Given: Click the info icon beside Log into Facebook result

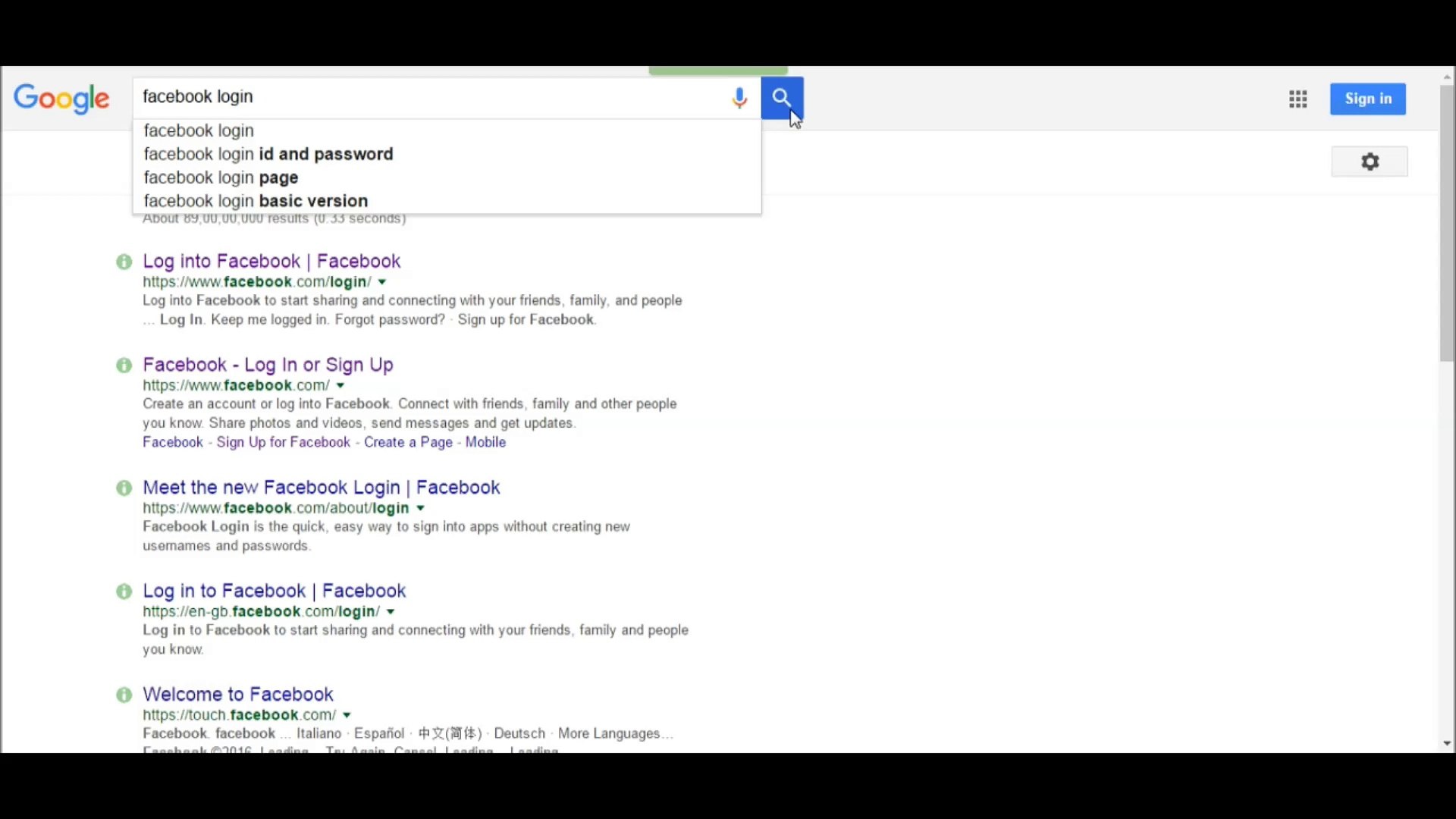Looking at the screenshot, I should coord(124,262).
